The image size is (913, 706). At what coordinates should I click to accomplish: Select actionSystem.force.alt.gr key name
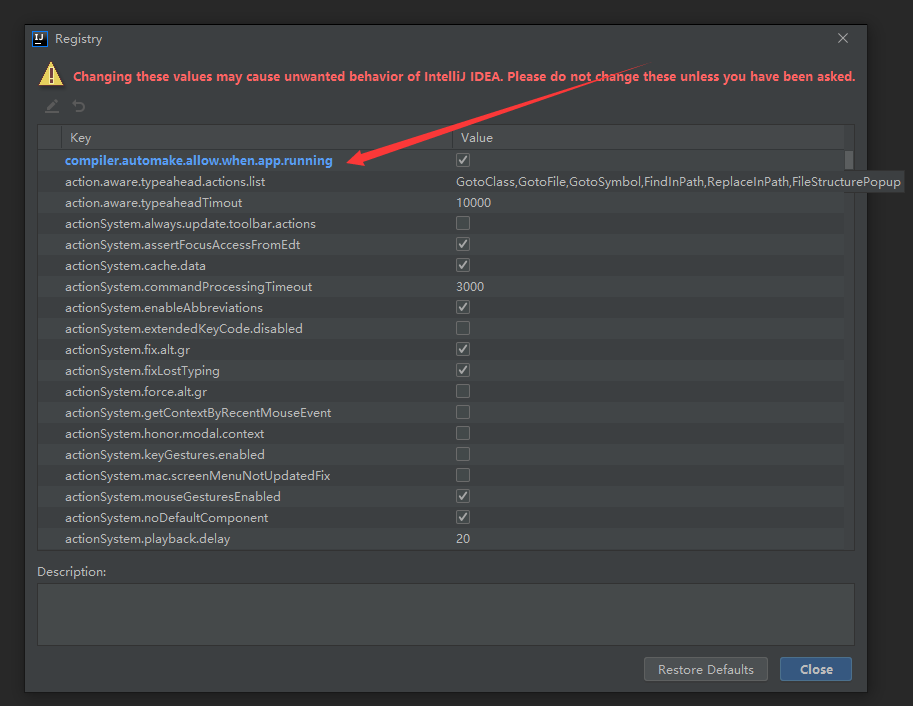(x=136, y=391)
